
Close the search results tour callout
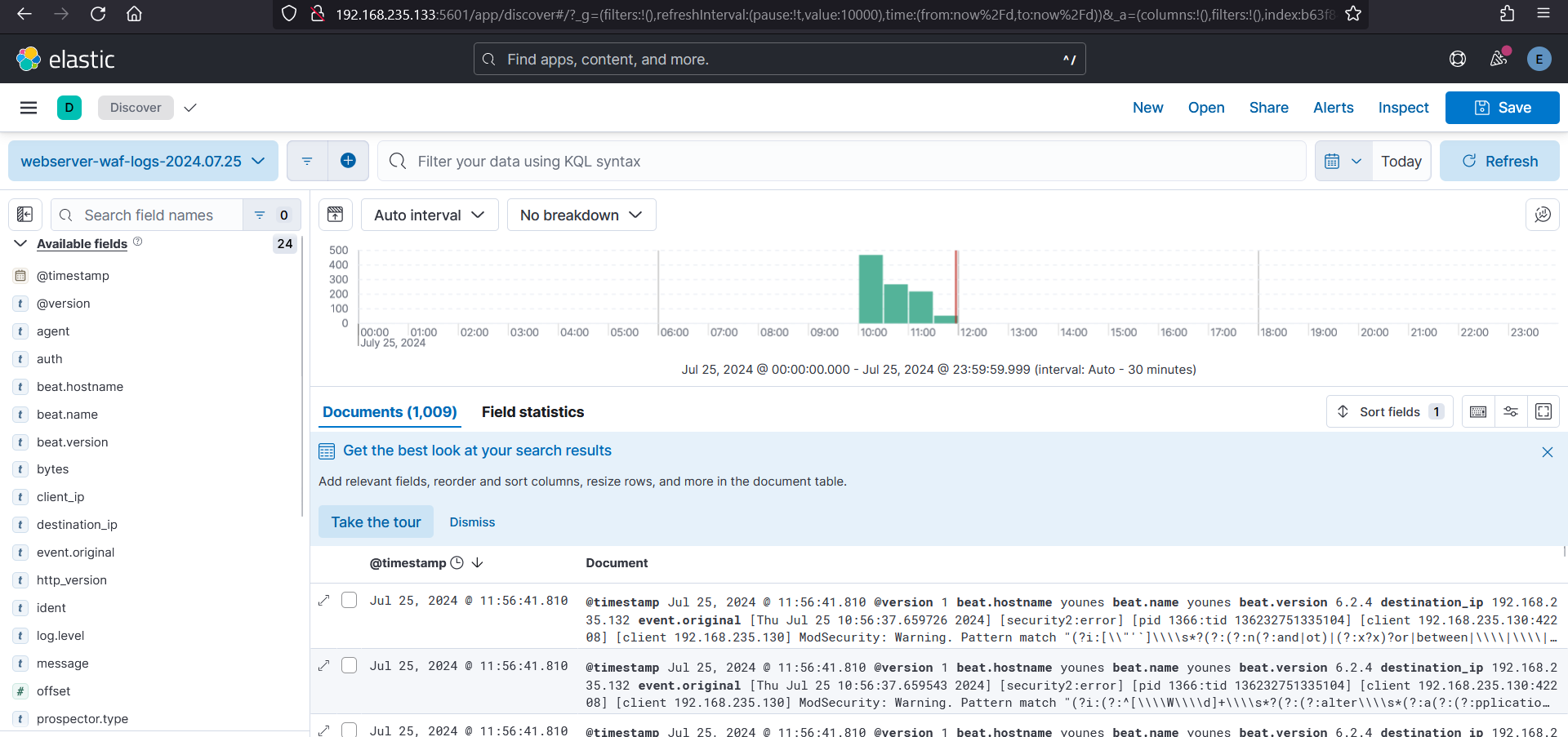click(x=1548, y=452)
